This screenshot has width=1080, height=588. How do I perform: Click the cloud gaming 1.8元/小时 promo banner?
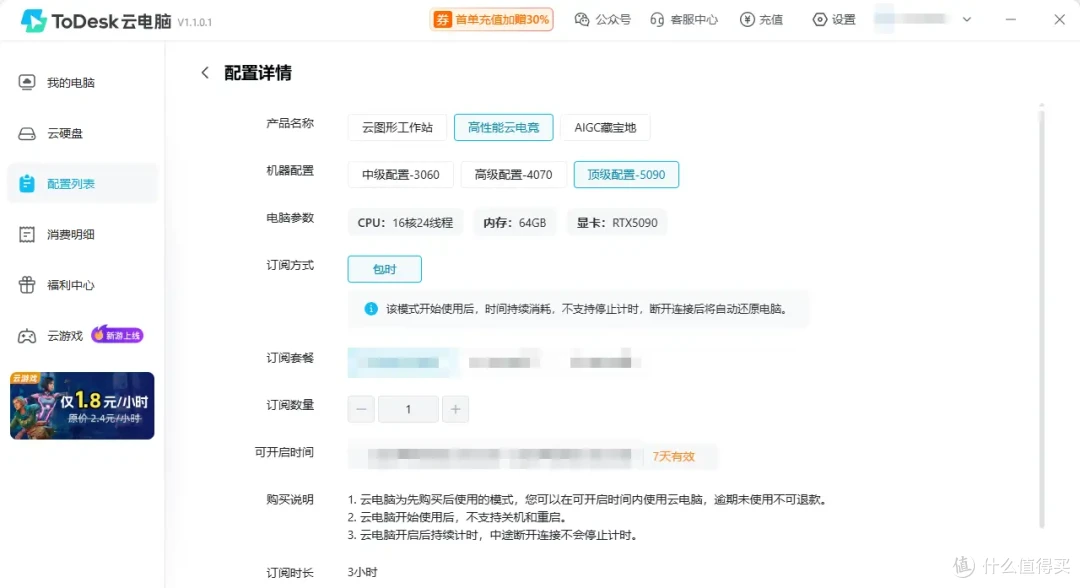pos(82,406)
